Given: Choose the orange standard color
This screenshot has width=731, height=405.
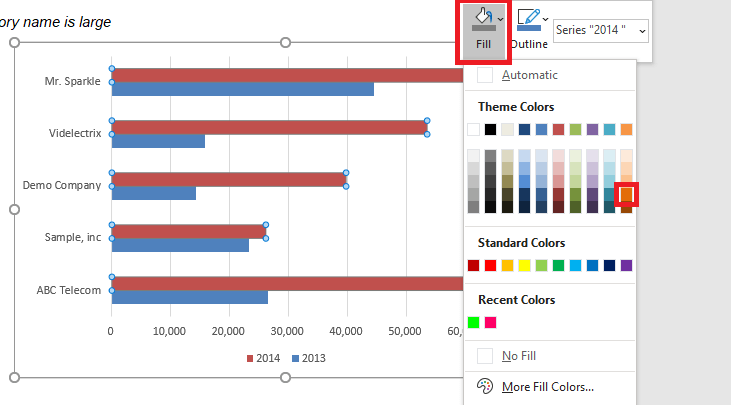Looking at the screenshot, I should tap(507, 266).
